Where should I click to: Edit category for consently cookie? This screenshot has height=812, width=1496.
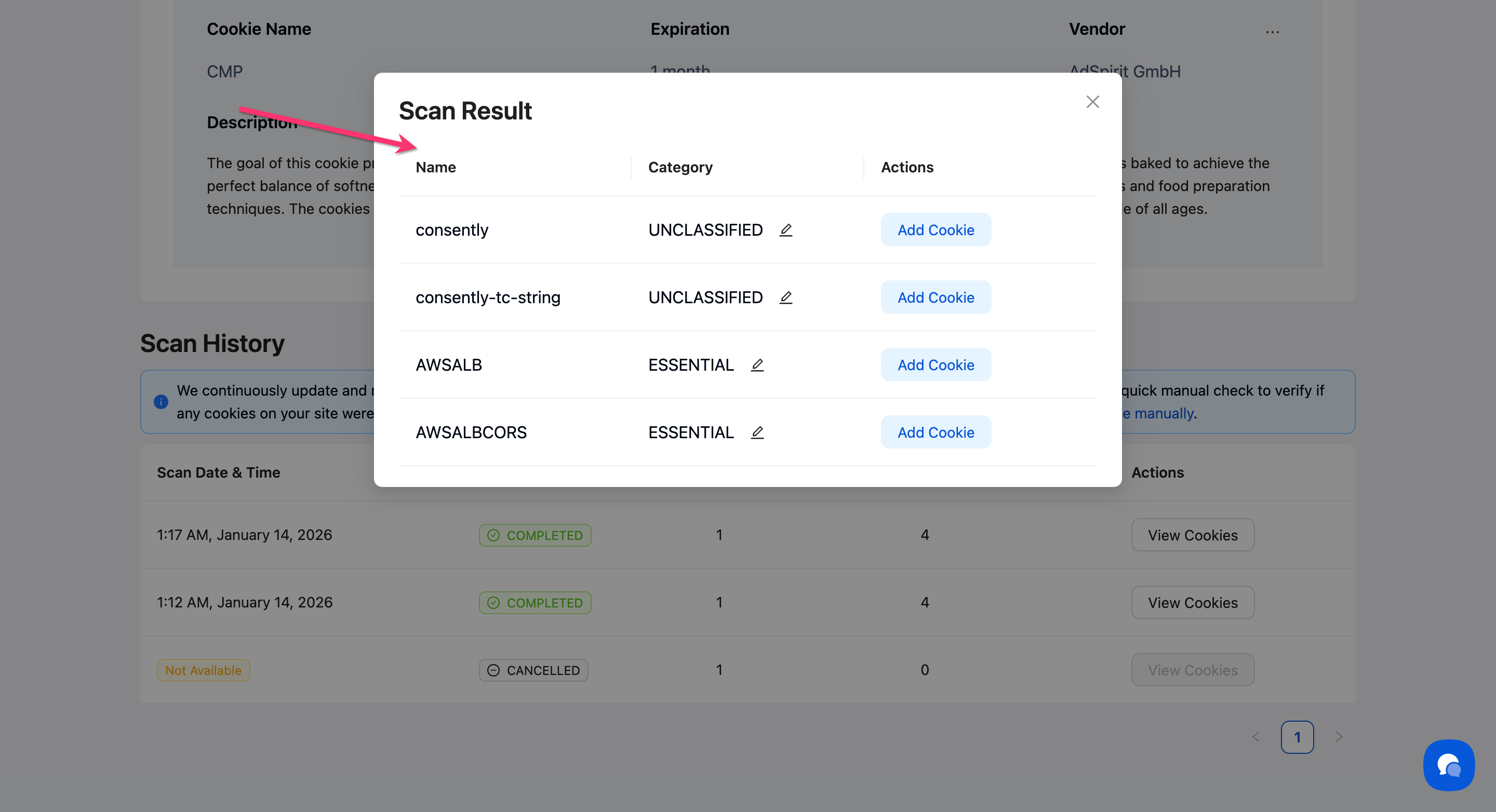click(786, 230)
